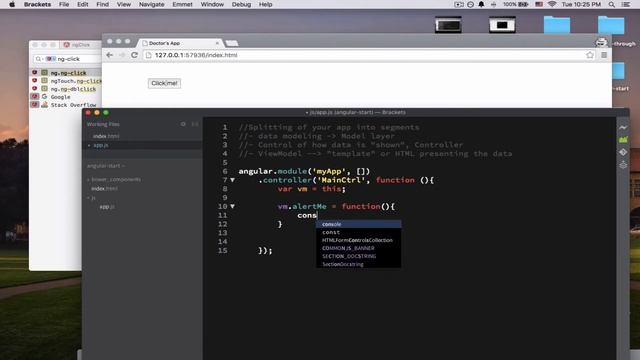Select 'const' autocomplete suggestion
This screenshot has height=360, width=640.
tap(358, 232)
